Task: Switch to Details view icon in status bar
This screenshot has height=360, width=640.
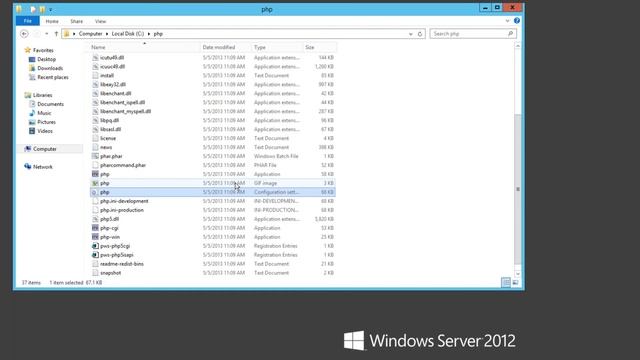Action: tap(506, 282)
